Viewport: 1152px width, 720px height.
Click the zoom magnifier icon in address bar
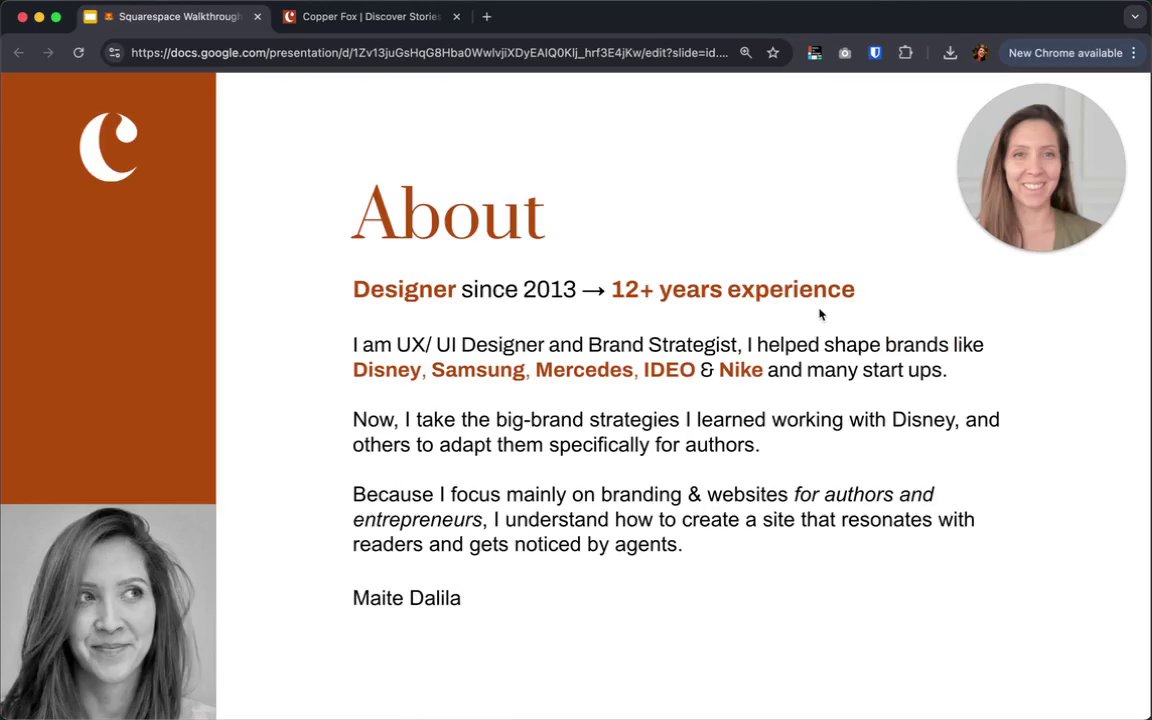coord(746,53)
